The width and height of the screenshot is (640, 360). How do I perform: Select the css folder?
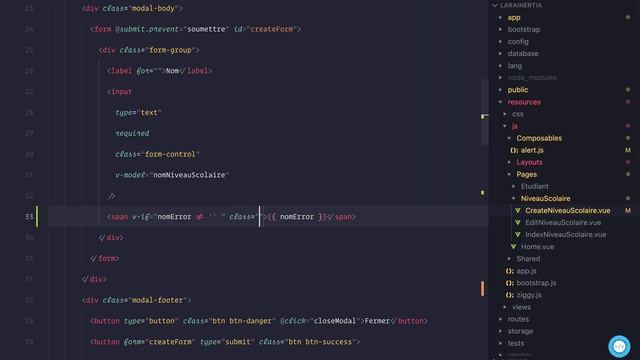click(x=518, y=114)
